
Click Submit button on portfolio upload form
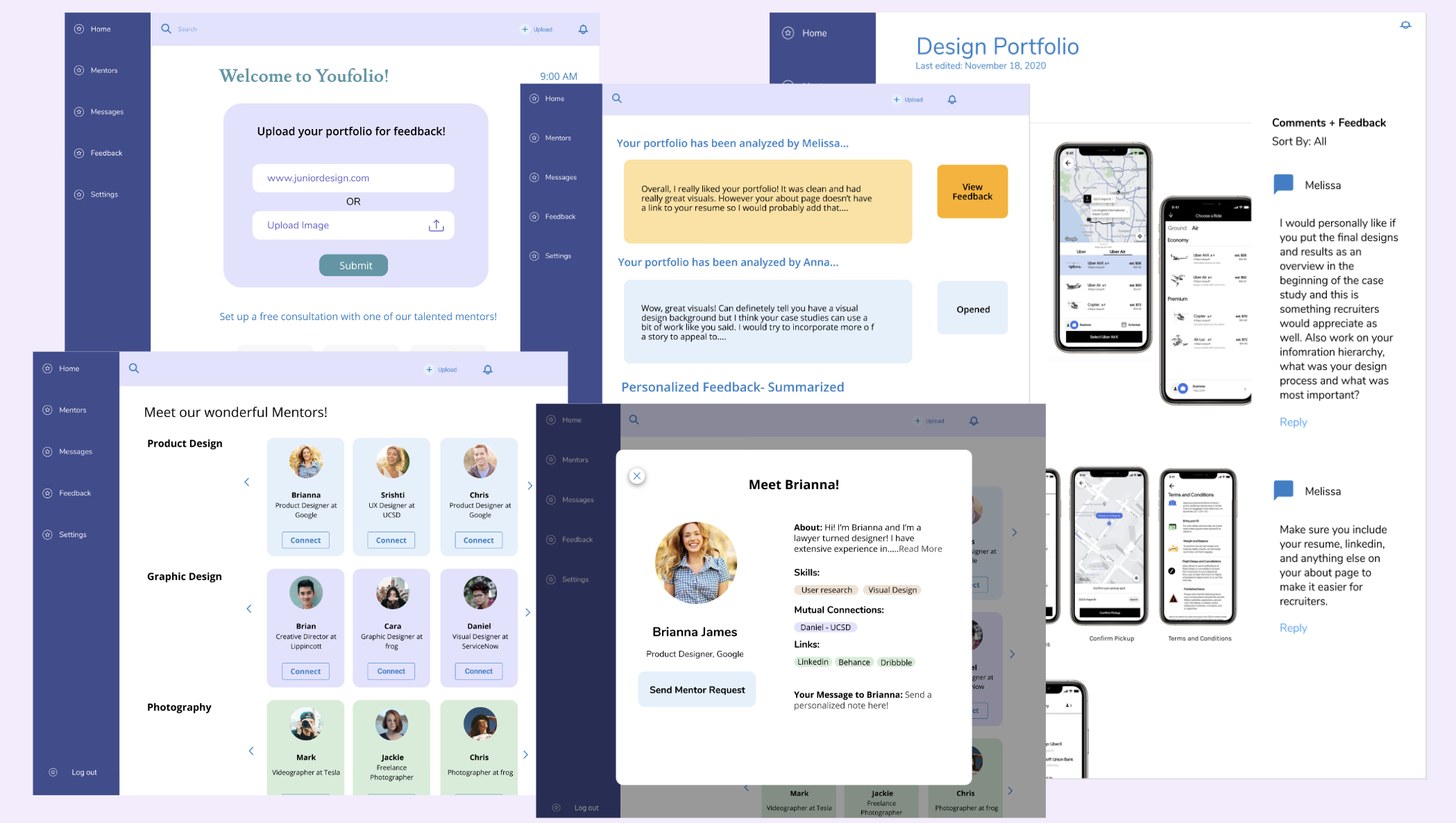[354, 265]
